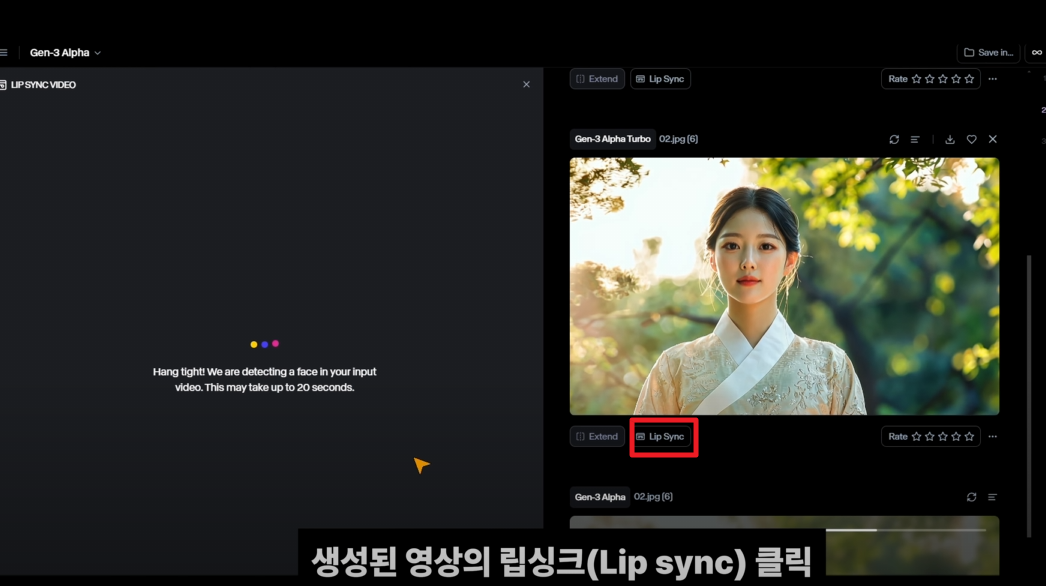Expand the ellipsis options beside top Rate stars
The image size is (1046, 586).
coord(992,78)
